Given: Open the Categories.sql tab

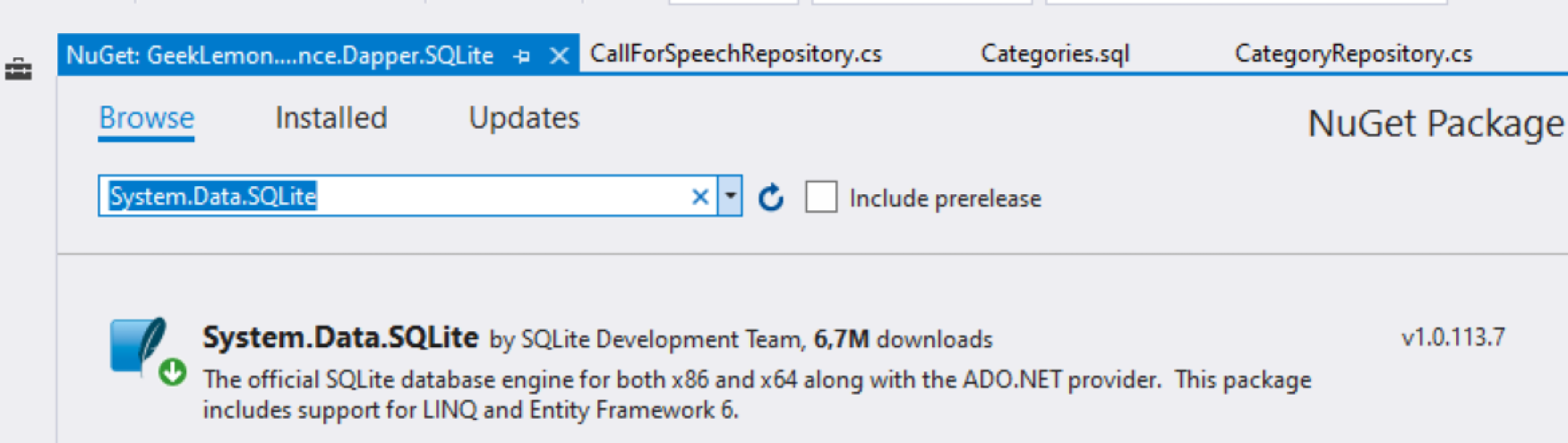Looking at the screenshot, I should tap(1055, 54).
